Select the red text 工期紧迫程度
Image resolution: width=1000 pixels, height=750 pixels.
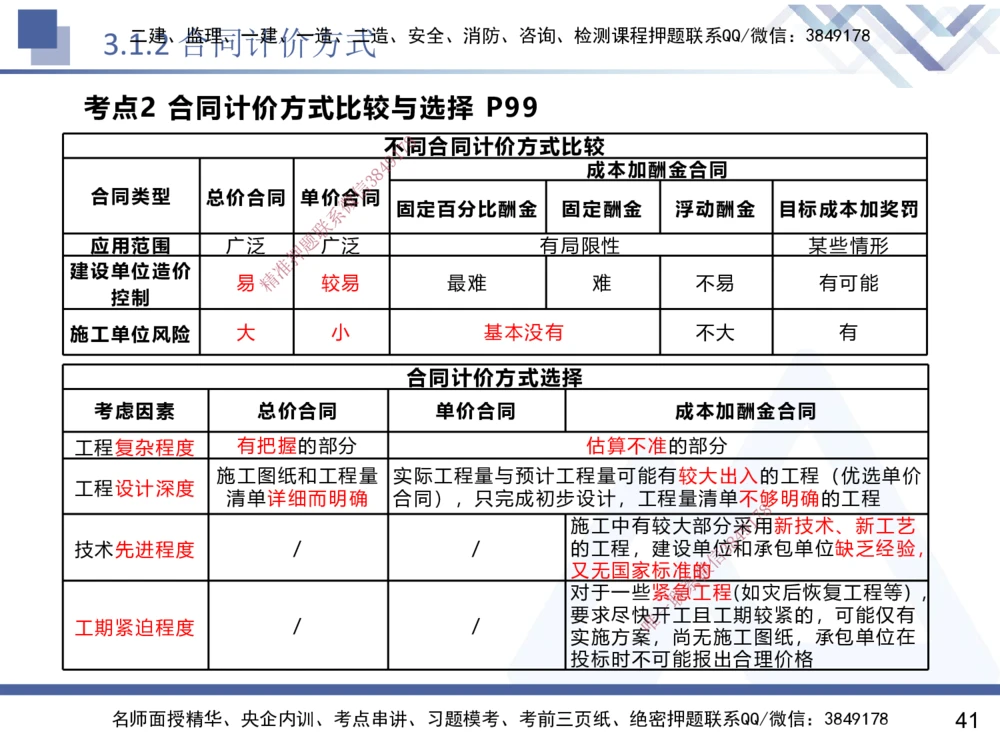pos(135,628)
